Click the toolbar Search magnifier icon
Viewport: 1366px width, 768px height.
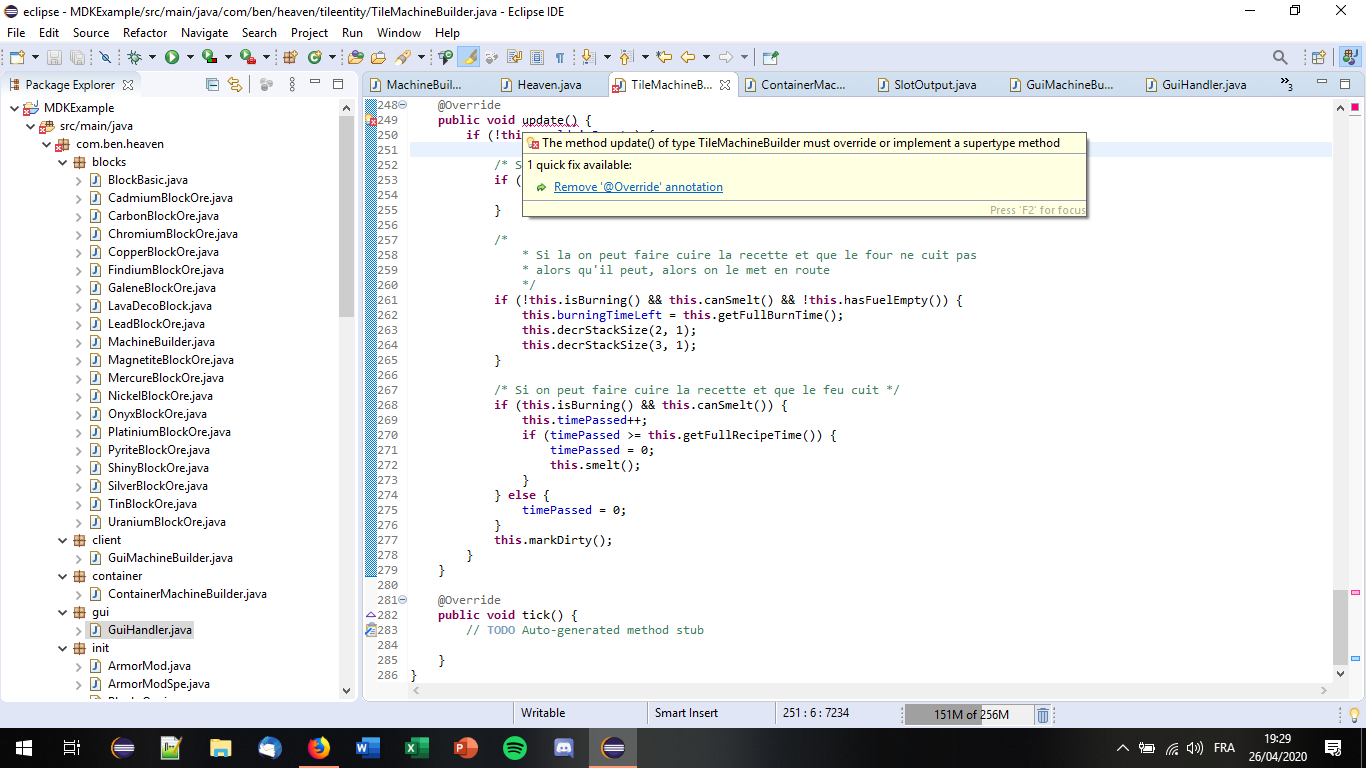(1280, 58)
